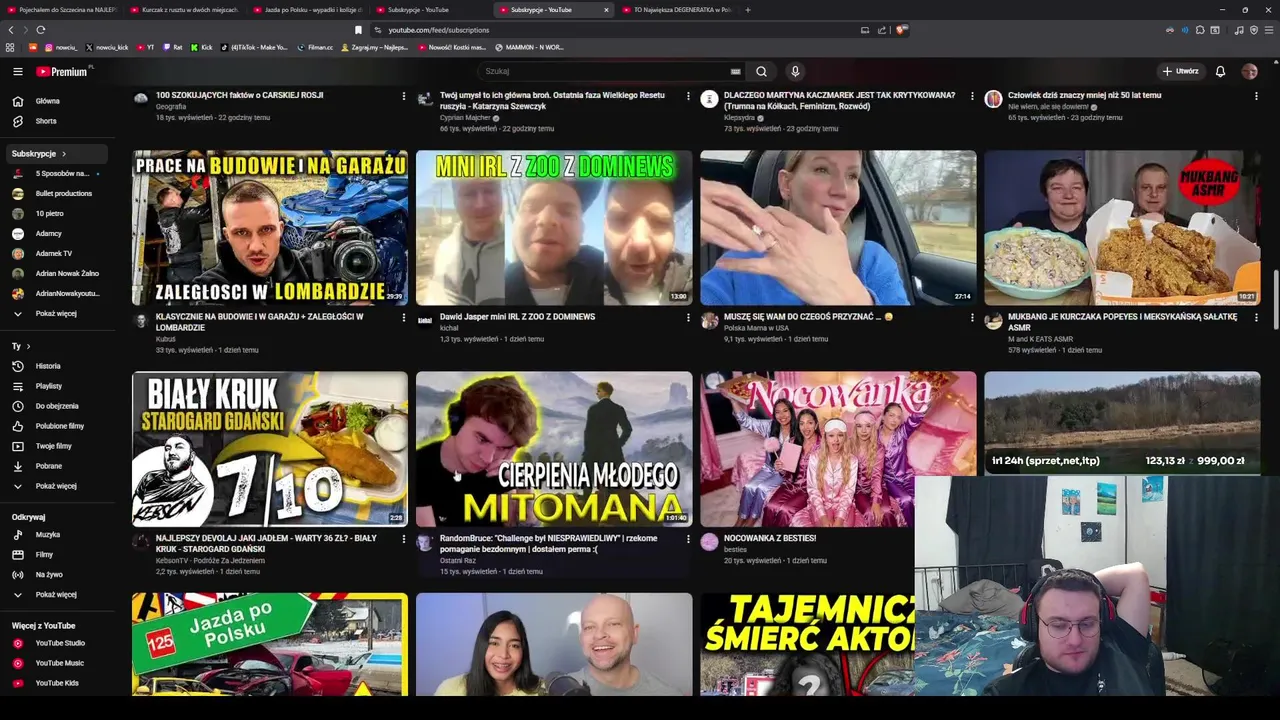
Task: Open Do obejrzenia watch later list
Action: [x=55, y=406]
